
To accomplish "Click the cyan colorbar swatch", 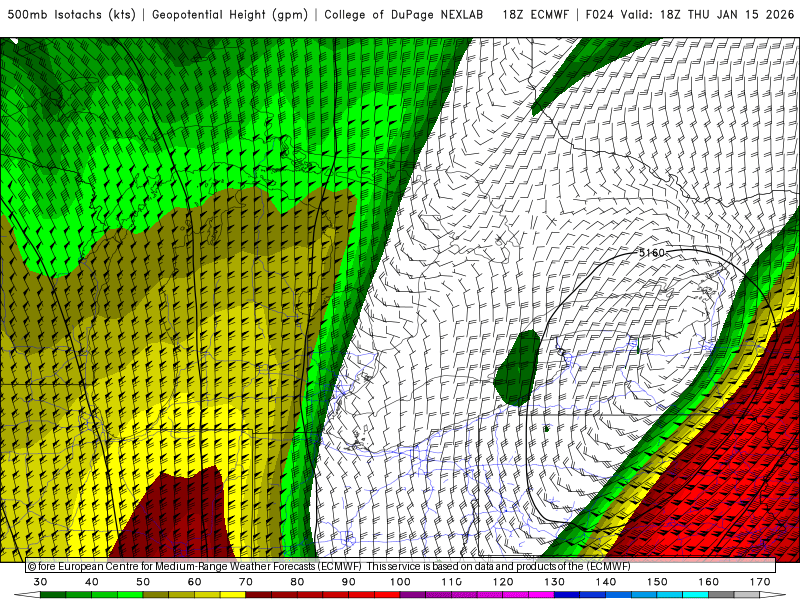I will 696,595.
